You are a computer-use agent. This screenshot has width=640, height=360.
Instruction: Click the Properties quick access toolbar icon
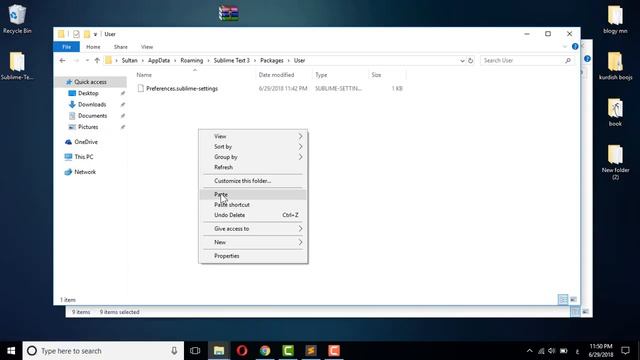point(76,34)
